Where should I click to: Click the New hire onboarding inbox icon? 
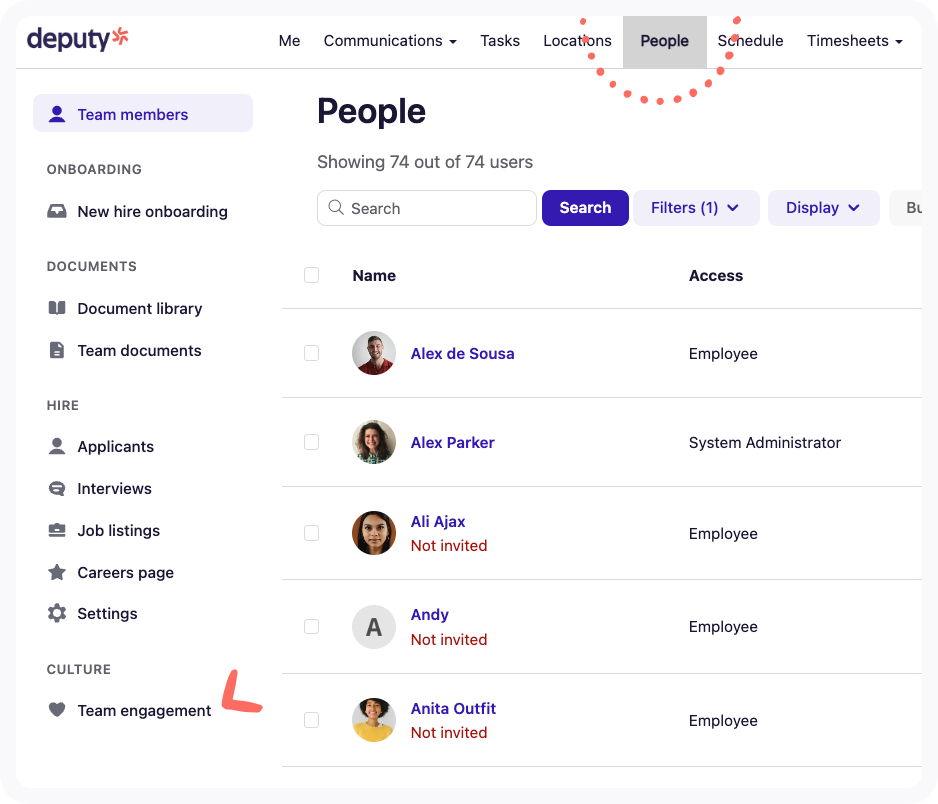click(57, 212)
